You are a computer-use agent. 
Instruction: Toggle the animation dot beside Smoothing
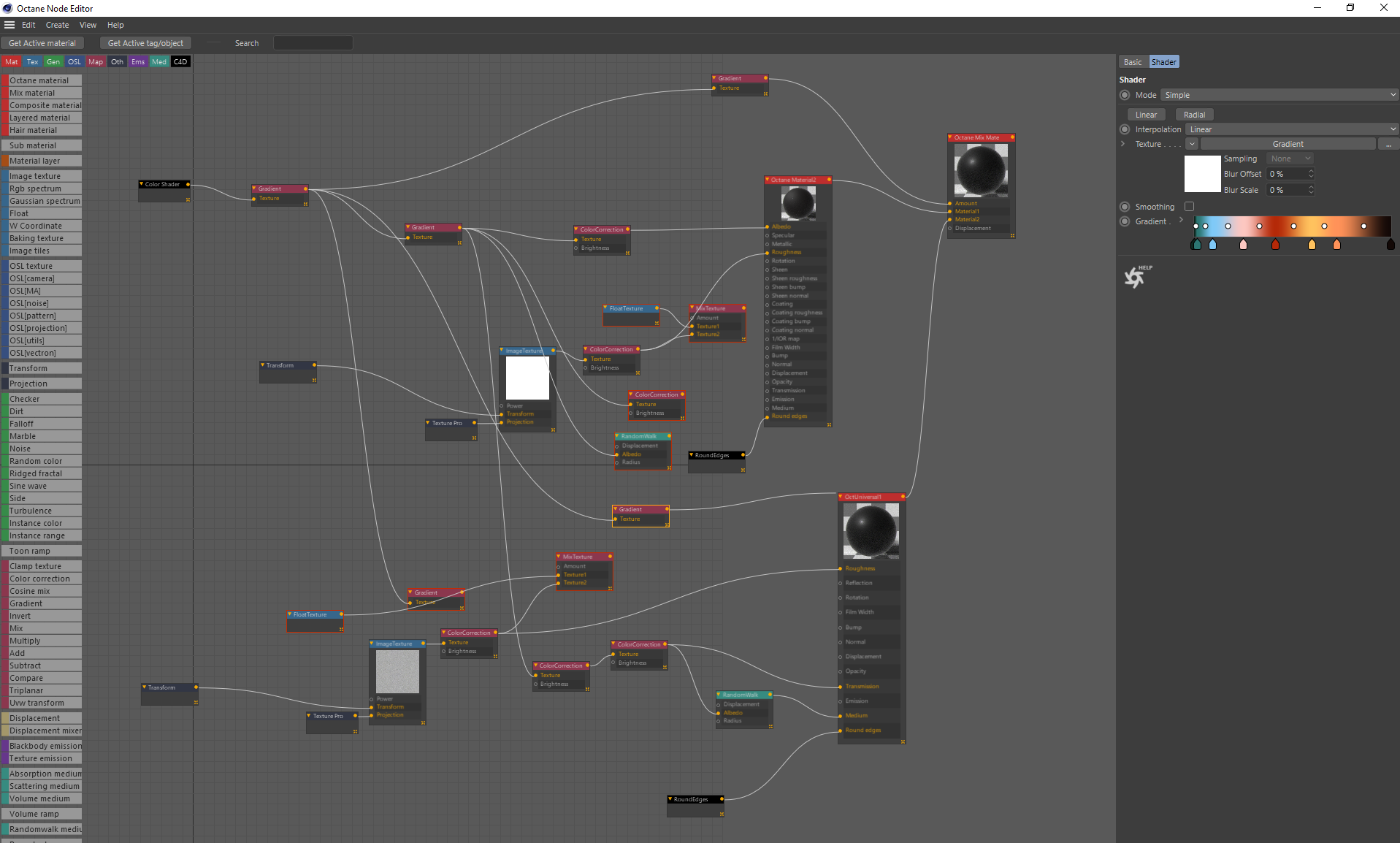tap(1125, 207)
